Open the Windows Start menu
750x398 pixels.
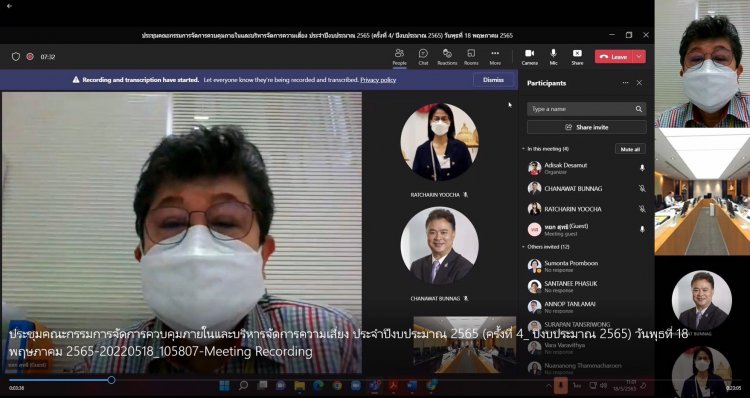[224, 386]
